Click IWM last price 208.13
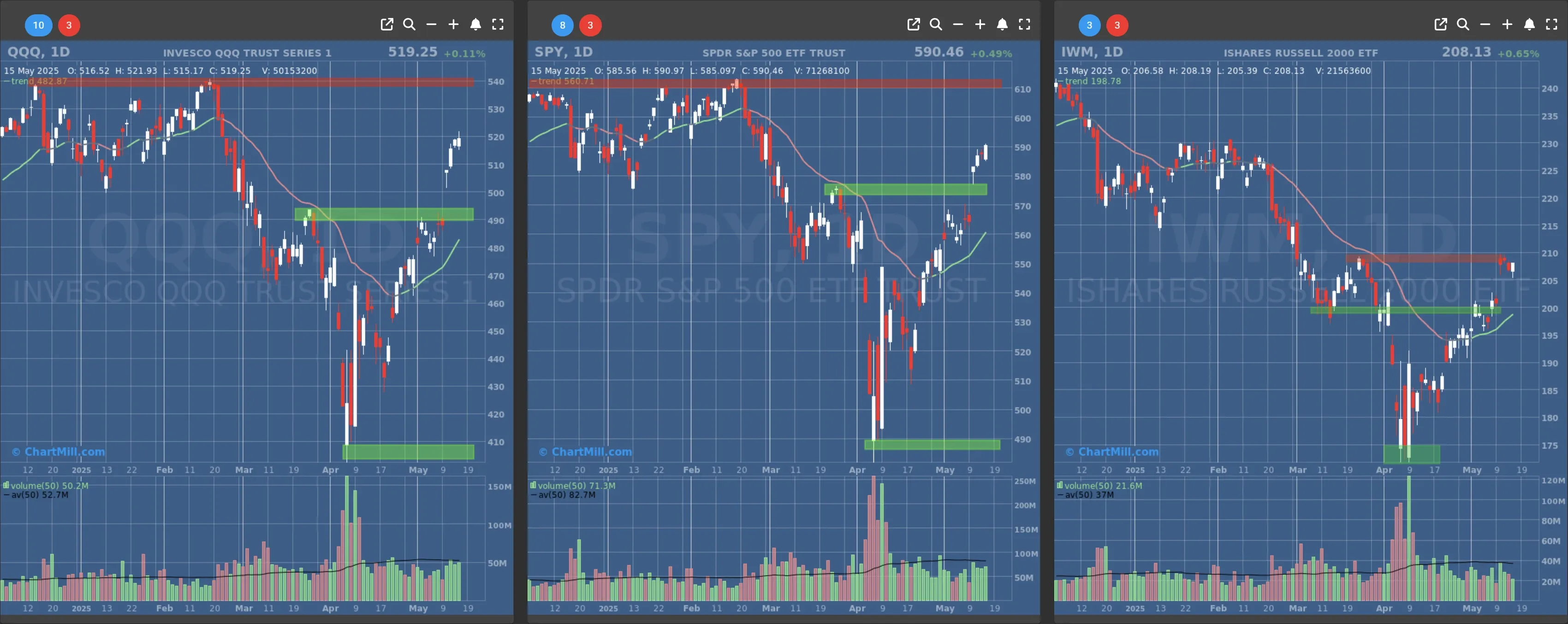1568x624 pixels. point(1467,52)
